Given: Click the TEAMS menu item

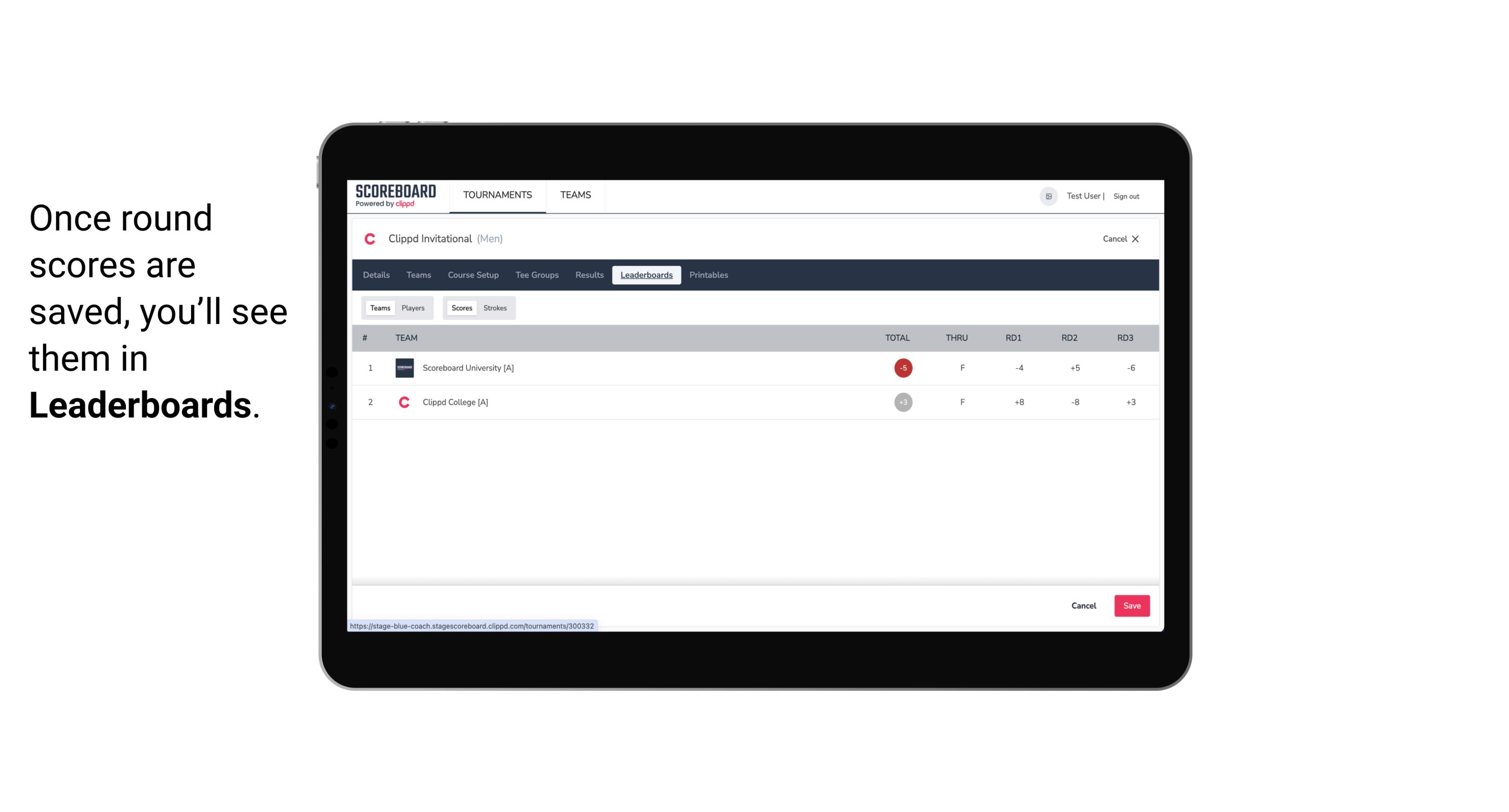Looking at the screenshot, I should [x=575, y=195].
